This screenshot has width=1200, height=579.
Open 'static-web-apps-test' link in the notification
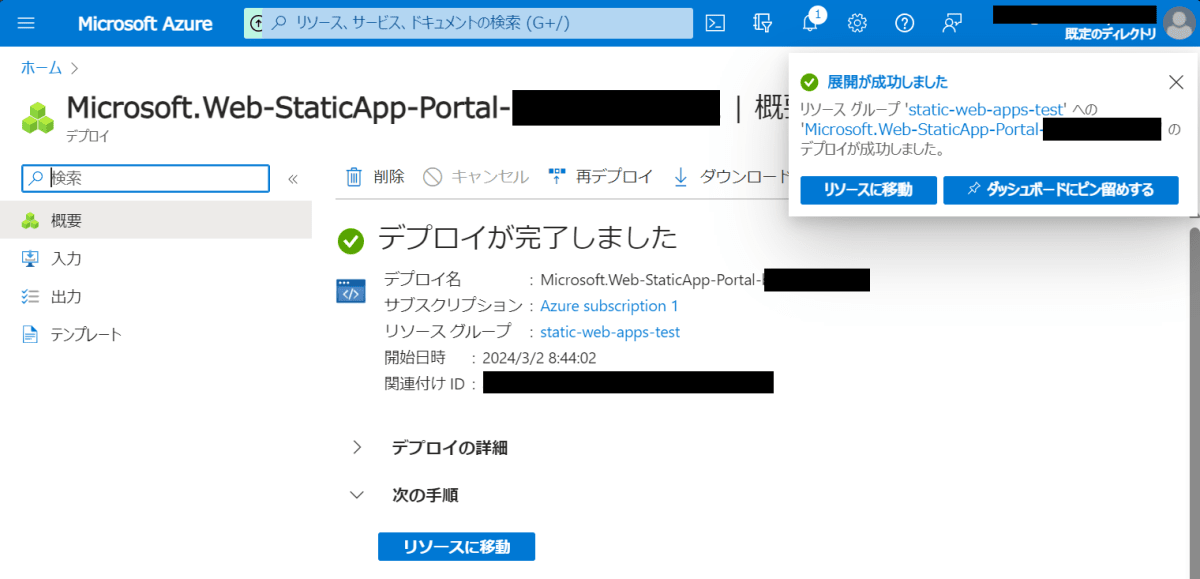(988, 109)
